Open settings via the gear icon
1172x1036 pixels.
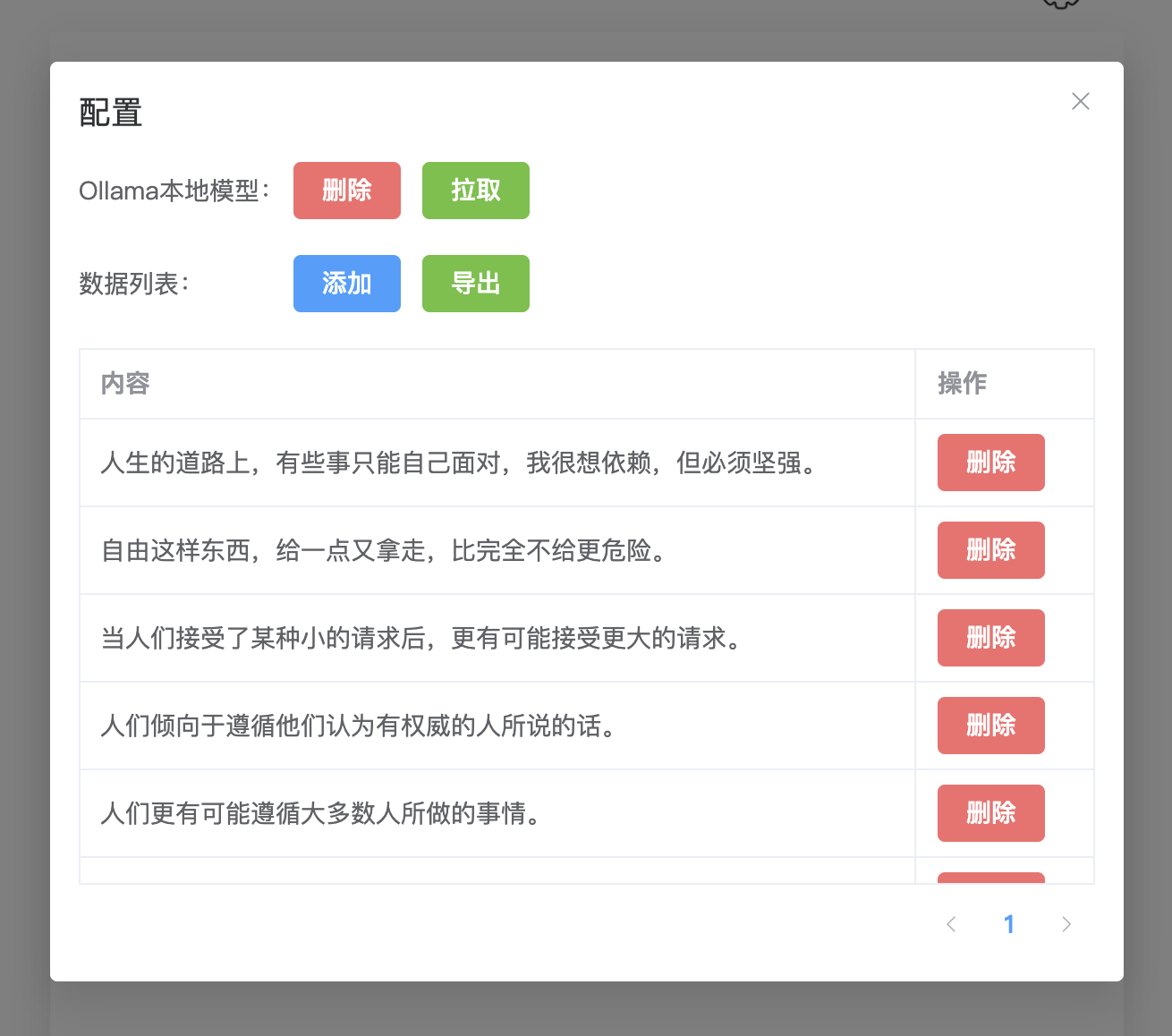click(1059, 3)
